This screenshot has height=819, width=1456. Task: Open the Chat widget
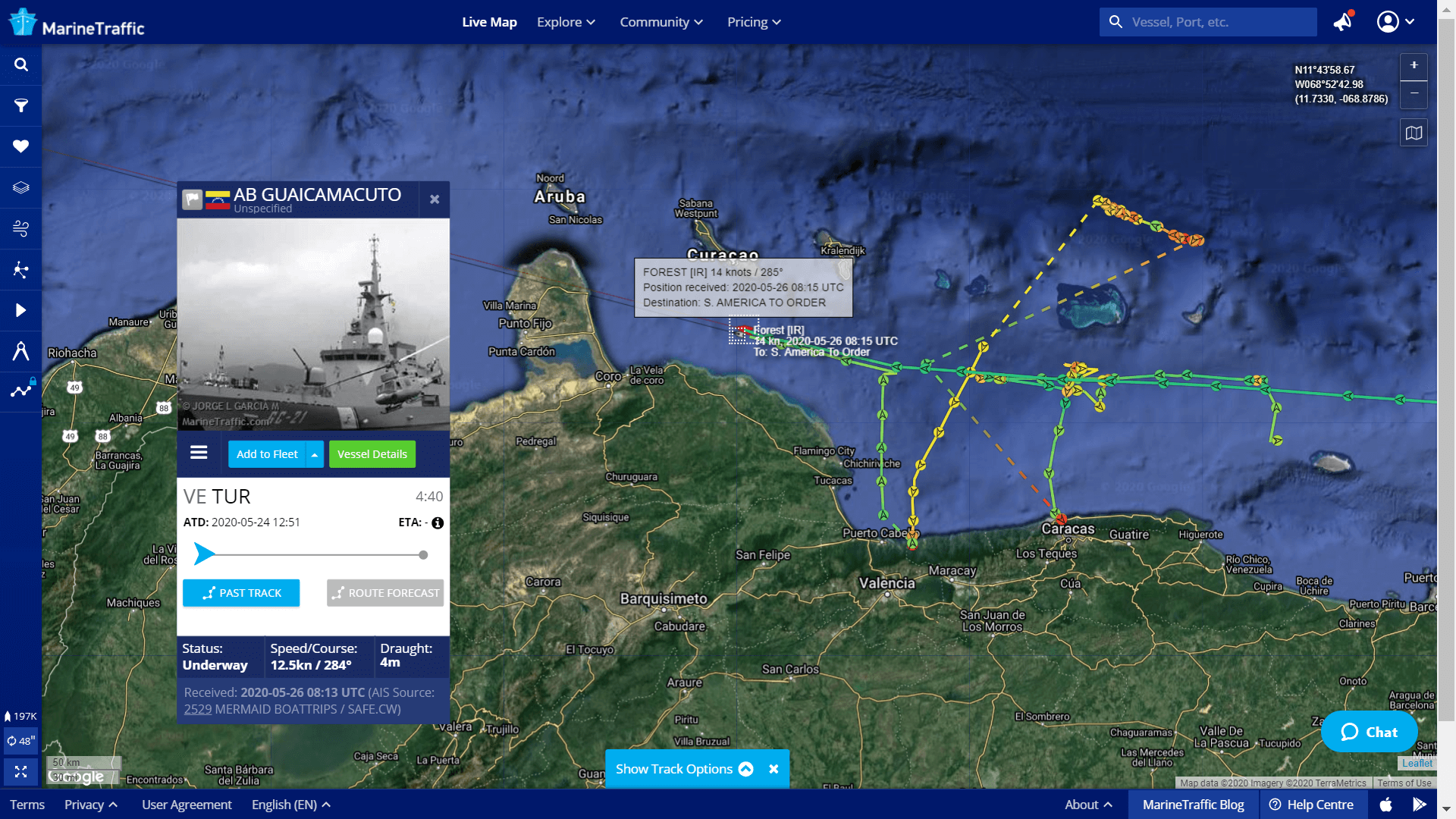pos(1369,732)
